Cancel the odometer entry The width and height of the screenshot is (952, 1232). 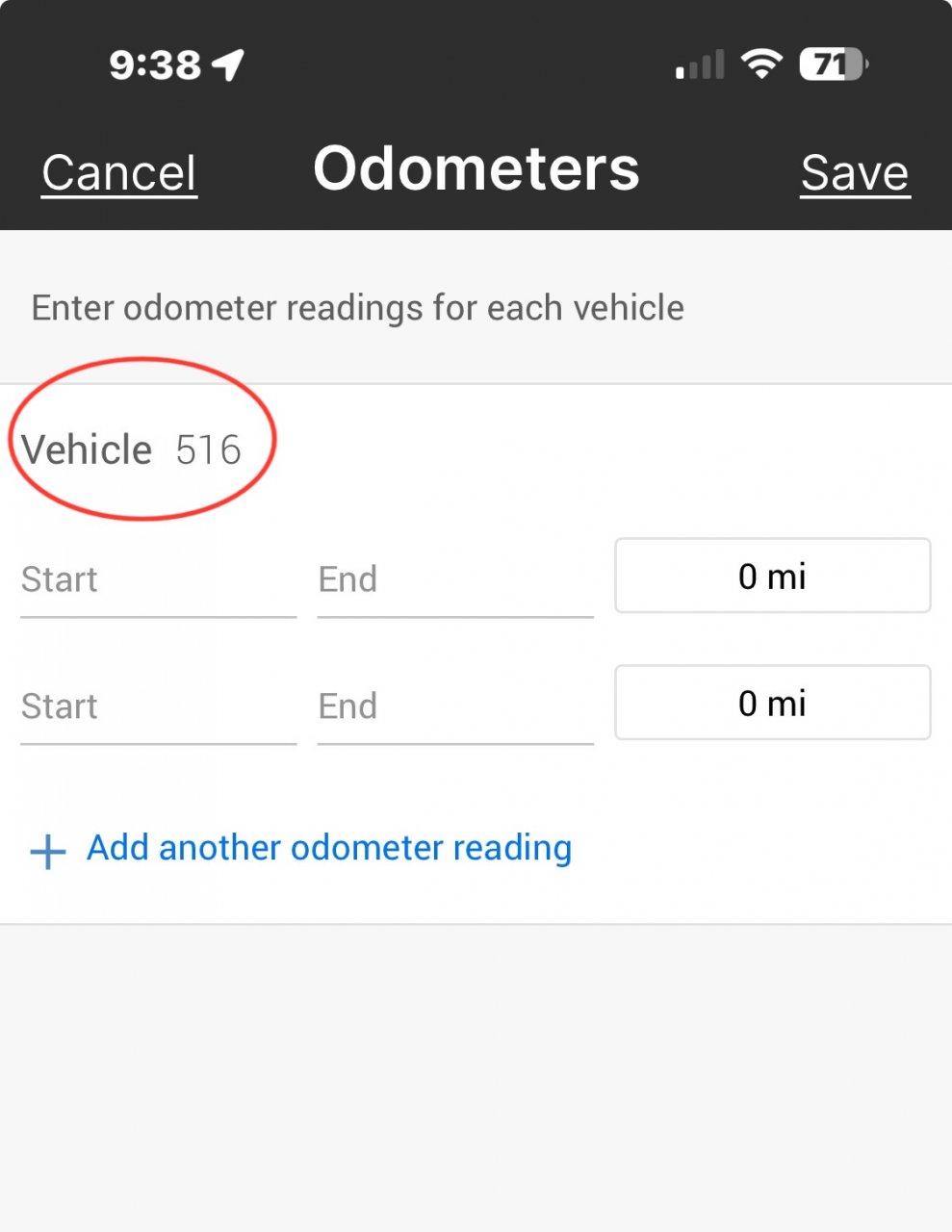119,173
